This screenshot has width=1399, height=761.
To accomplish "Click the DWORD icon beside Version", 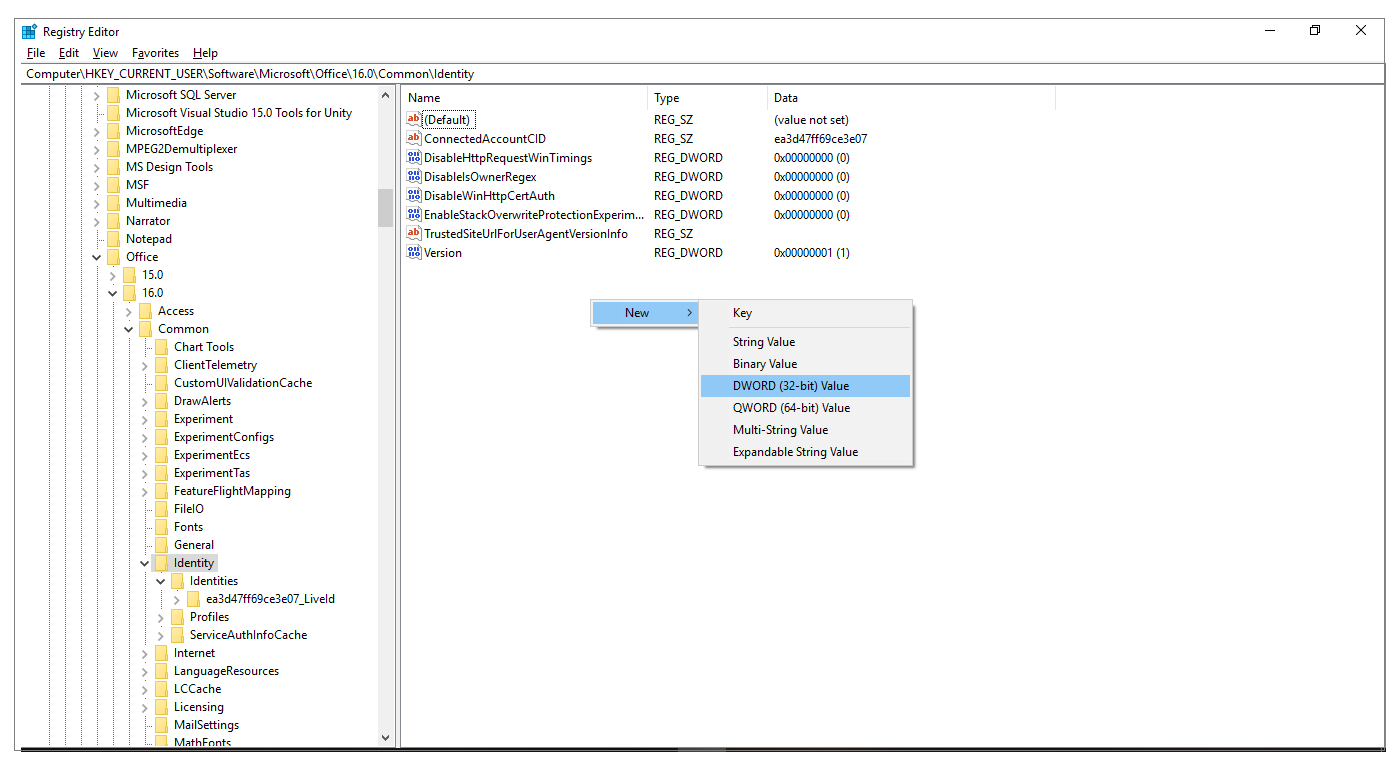I will (x=414, y=252).
